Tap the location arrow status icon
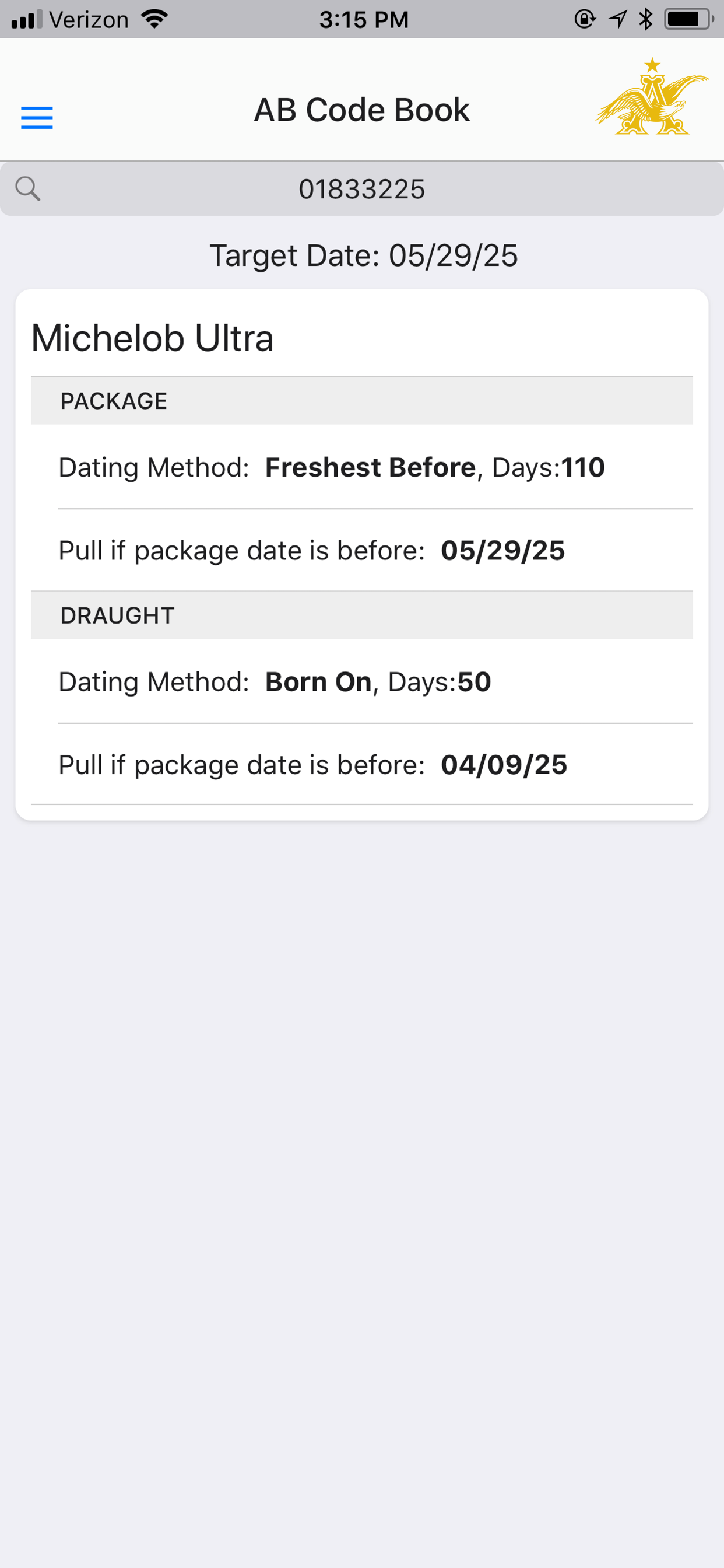The width and height of the screenshot is (724, 1568). point(617,19)
